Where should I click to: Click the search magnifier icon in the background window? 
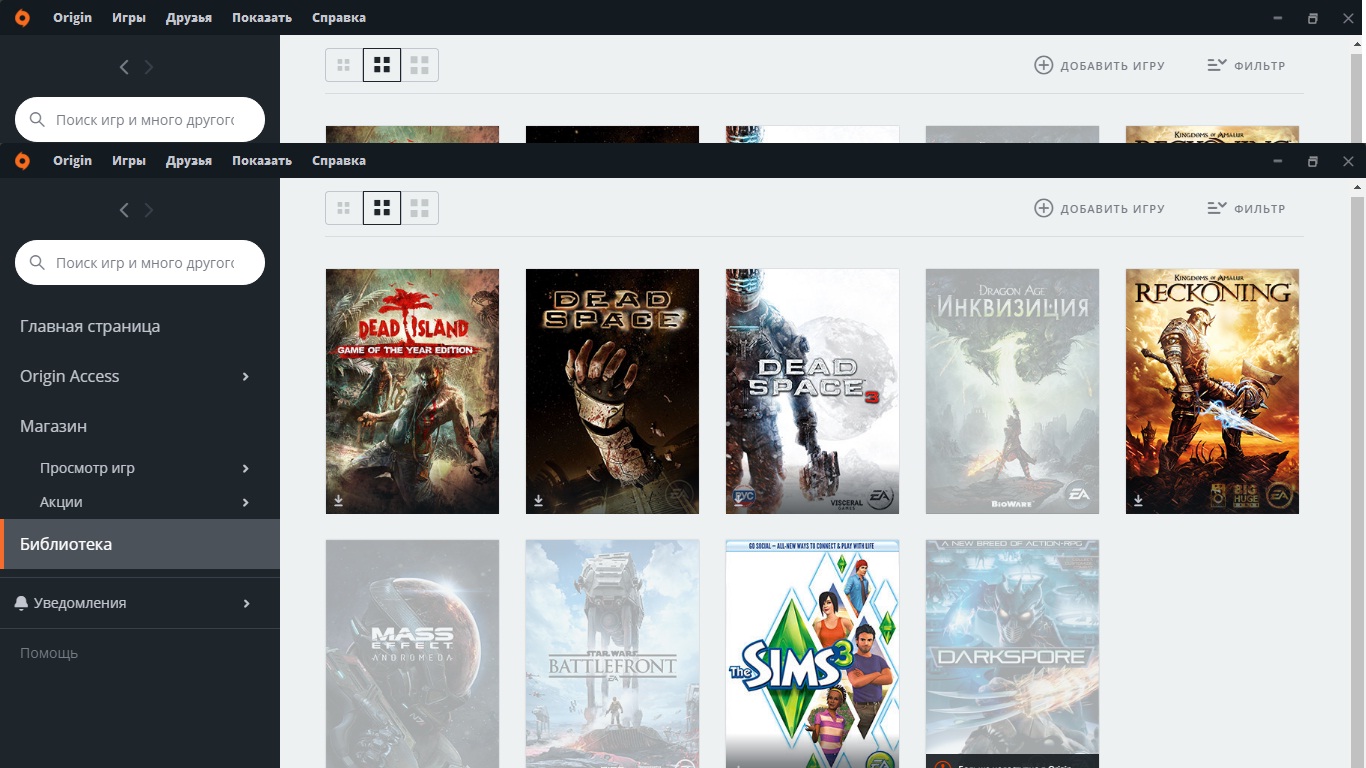[37, 120]
